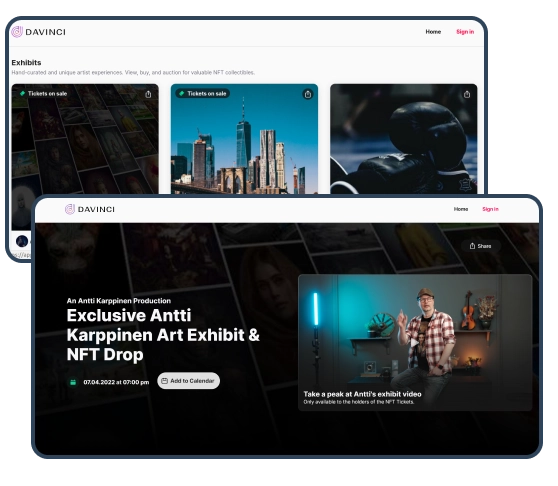Play Antti's exhibit video
Screen dimensions: 558x486
pos(415,343)
